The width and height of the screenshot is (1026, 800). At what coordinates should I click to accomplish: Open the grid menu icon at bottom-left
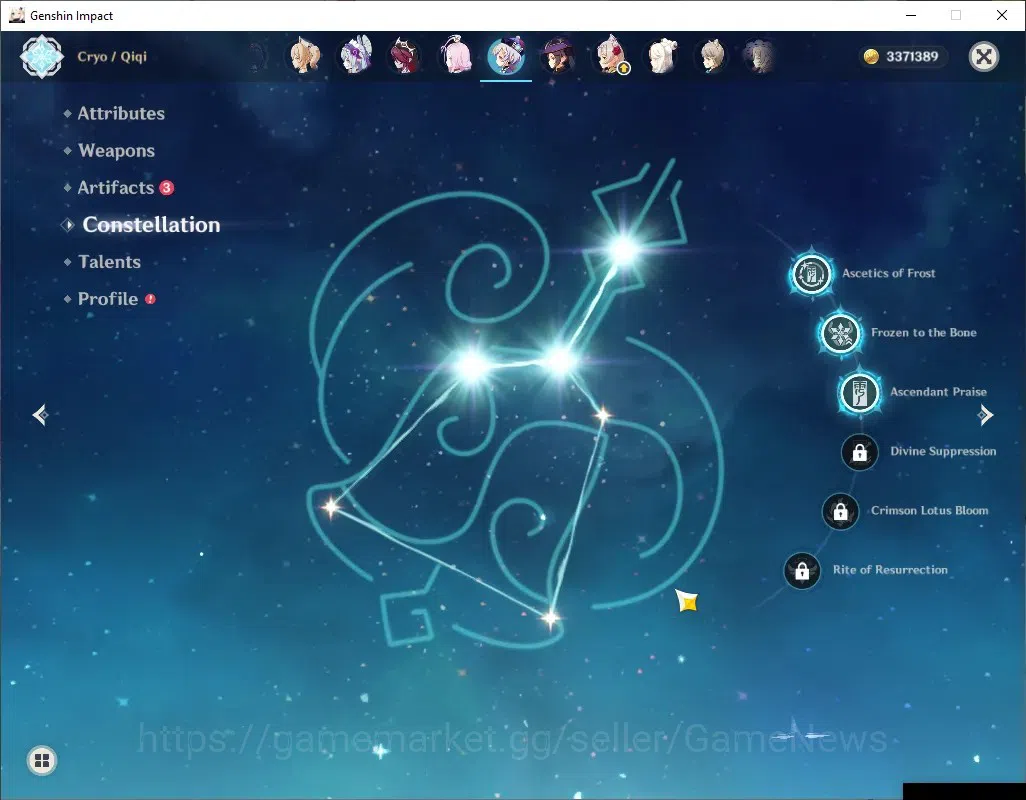(x=42, y=760)
